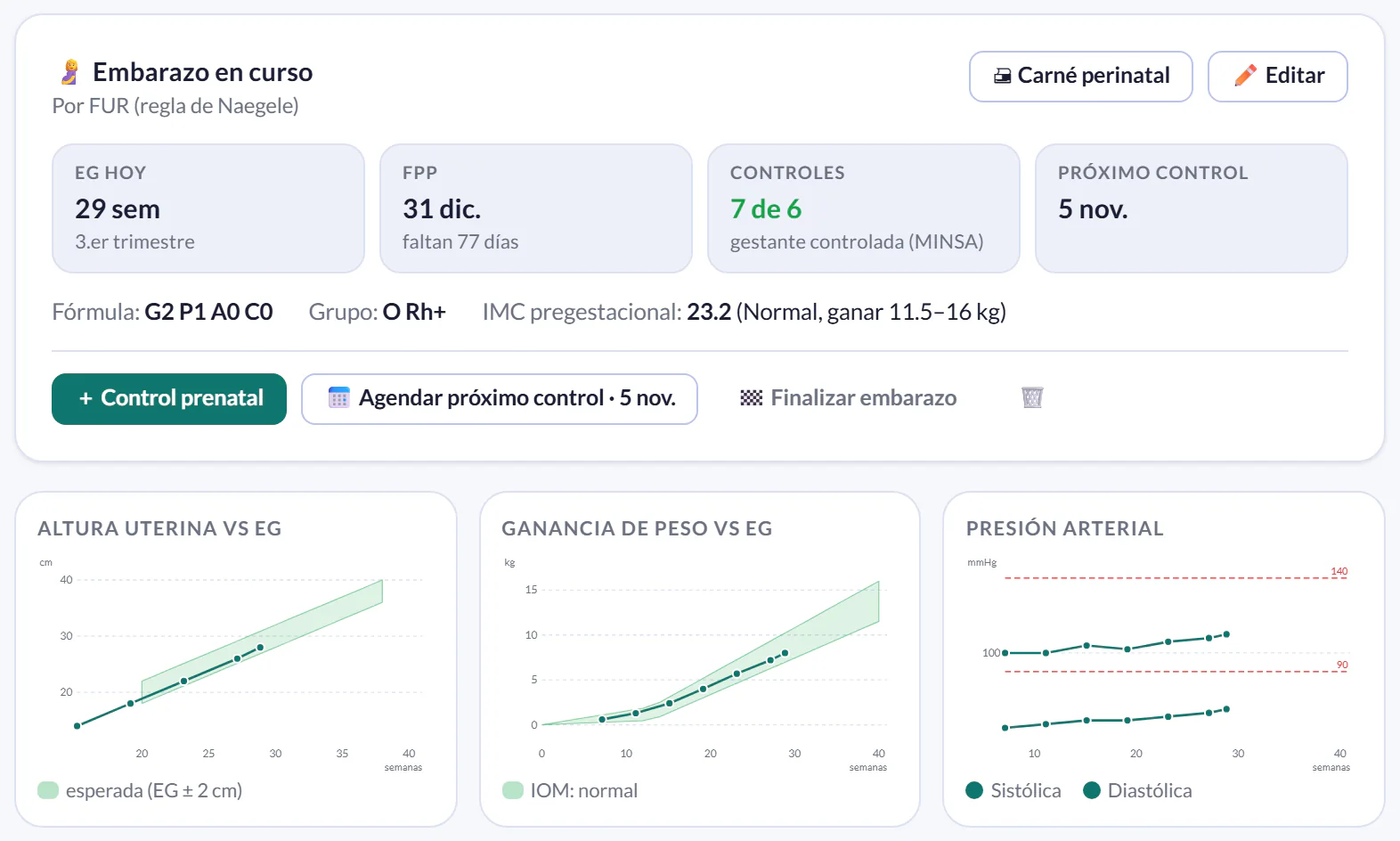
Task: Click the Sistólica legend dot
Action: click(974, 790)
